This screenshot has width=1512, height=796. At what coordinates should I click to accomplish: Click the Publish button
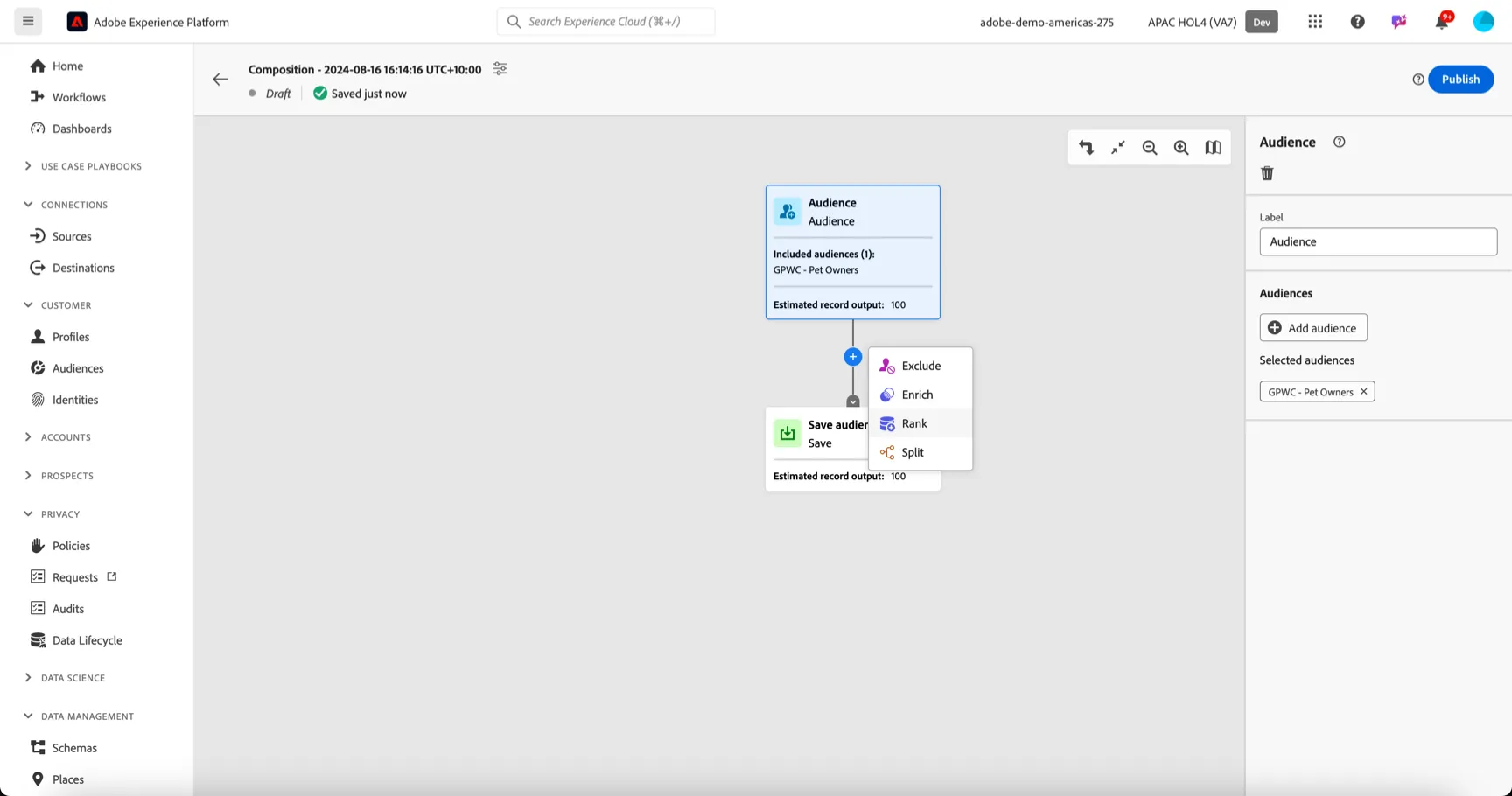point(1460,80)
